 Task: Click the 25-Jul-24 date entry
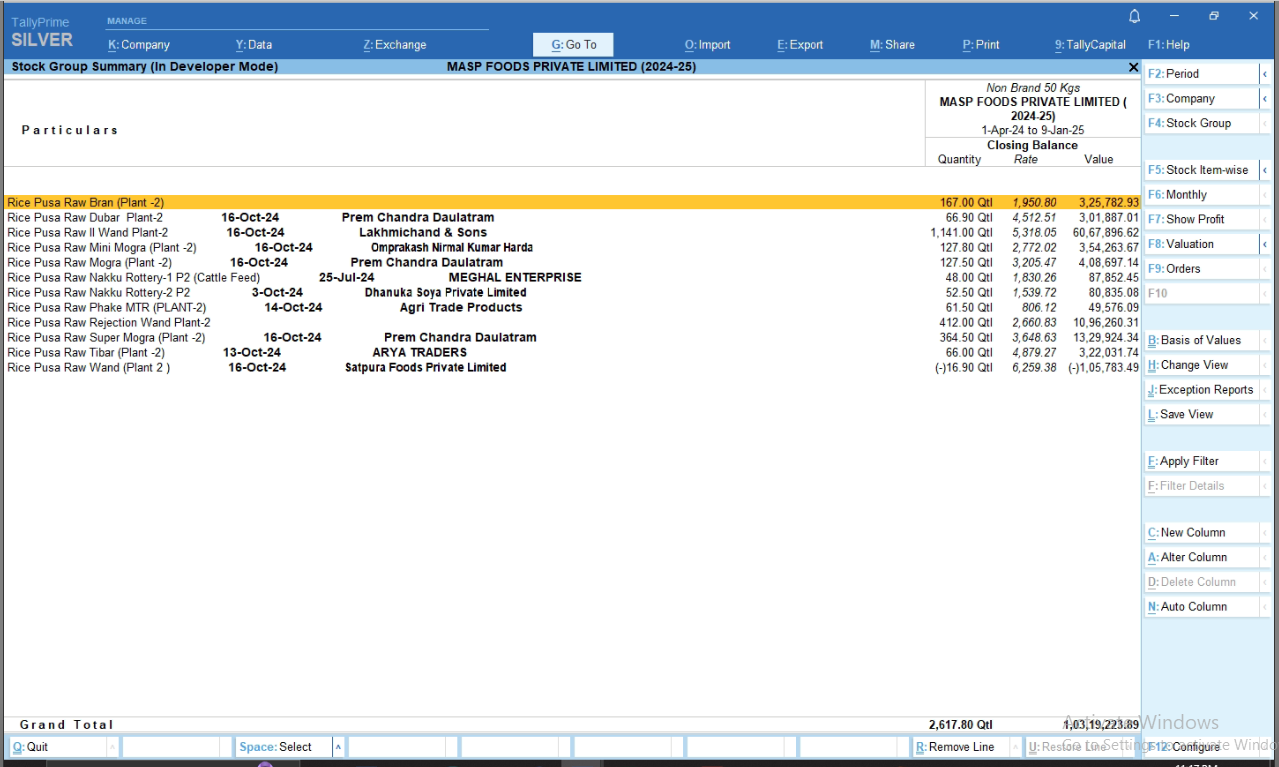(347, 278)
